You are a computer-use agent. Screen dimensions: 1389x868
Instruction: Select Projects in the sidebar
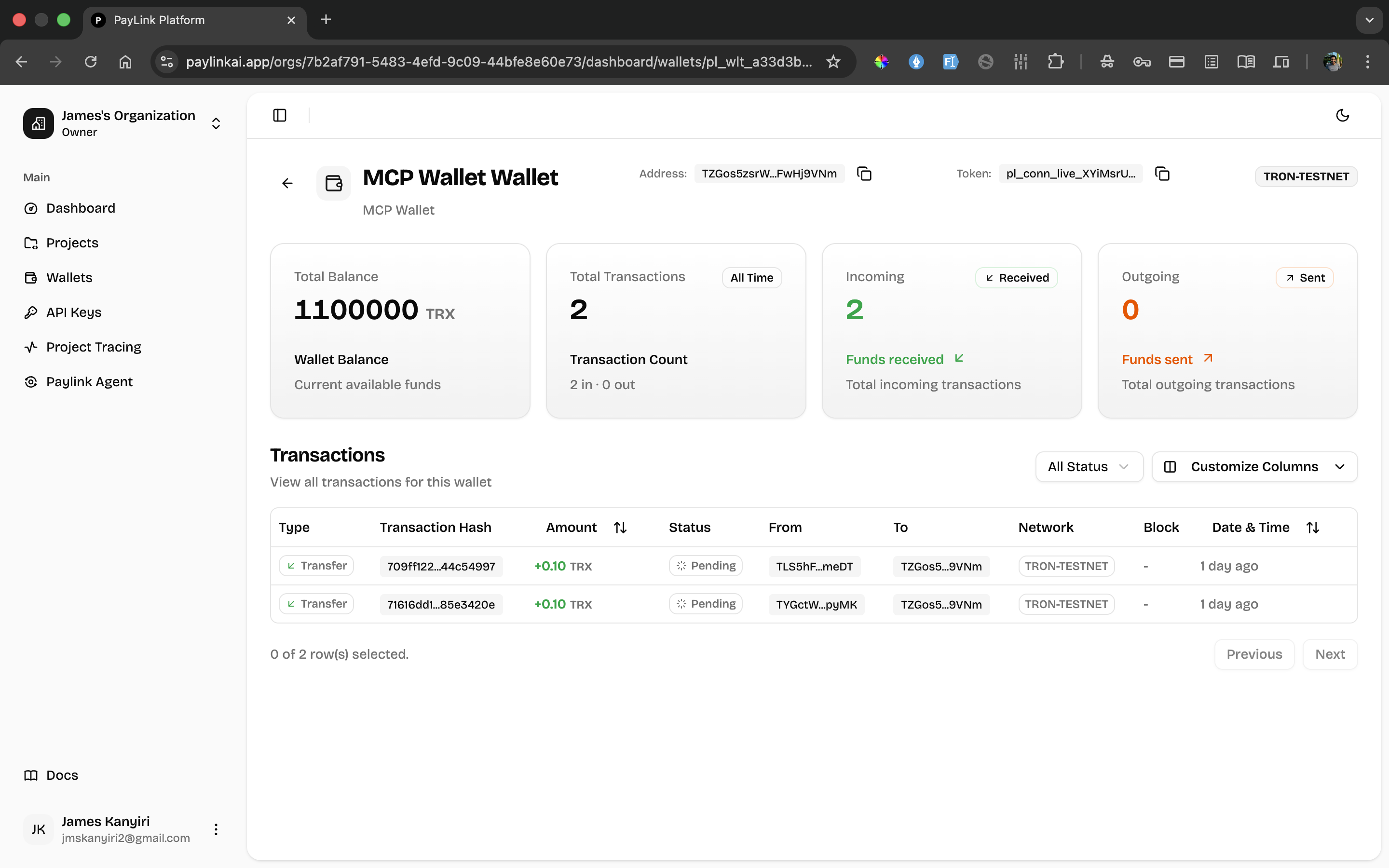tap(72, 243)
